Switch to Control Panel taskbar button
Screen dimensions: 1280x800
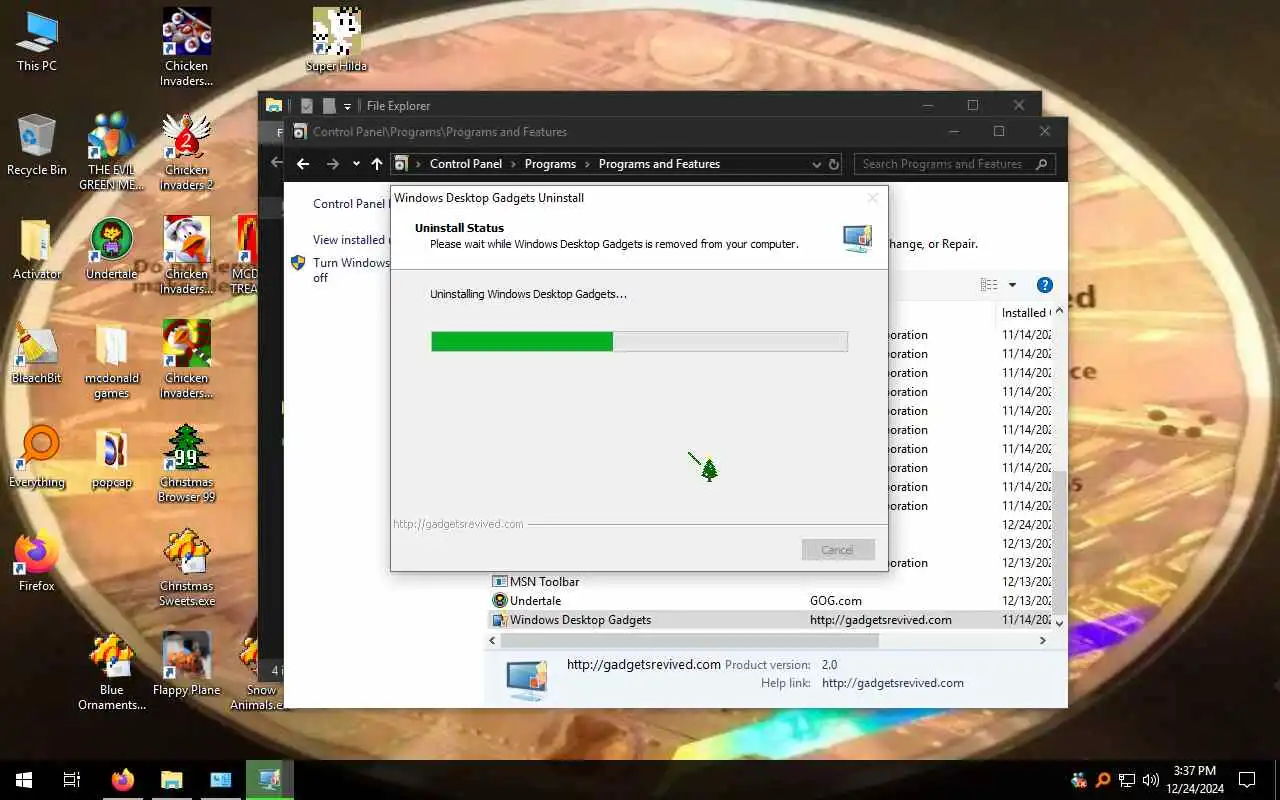pyautogui.click(x=221, y=780)
